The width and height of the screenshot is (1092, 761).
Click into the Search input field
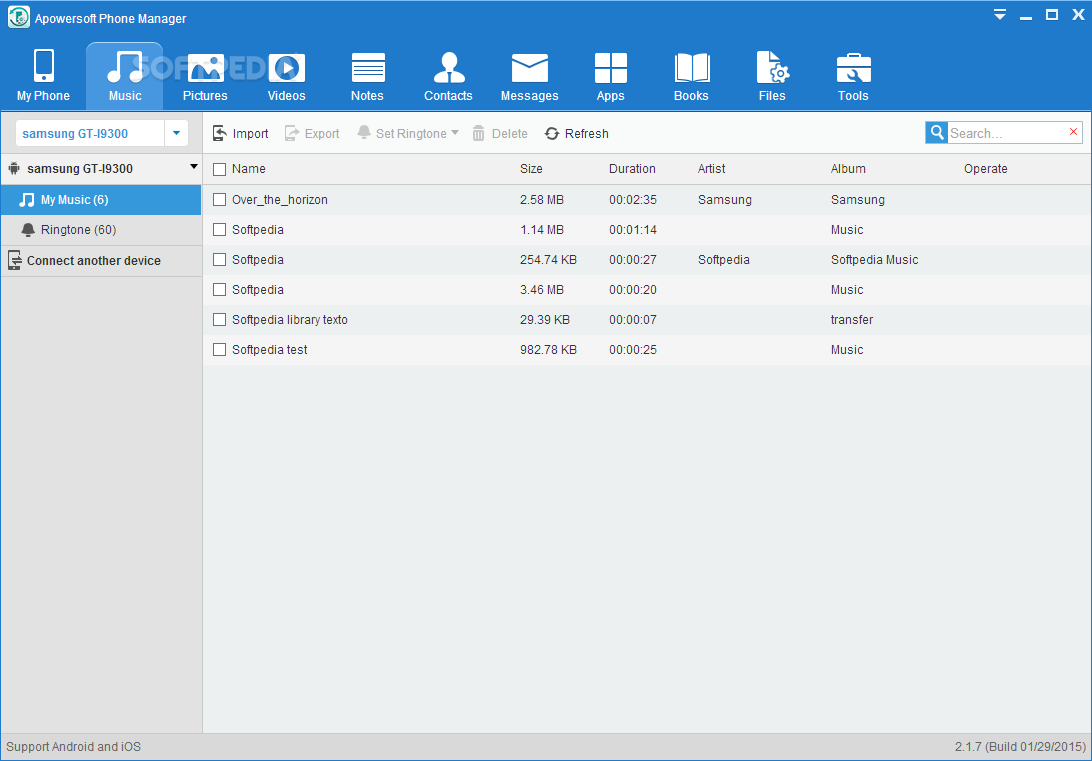point(1007,133)
